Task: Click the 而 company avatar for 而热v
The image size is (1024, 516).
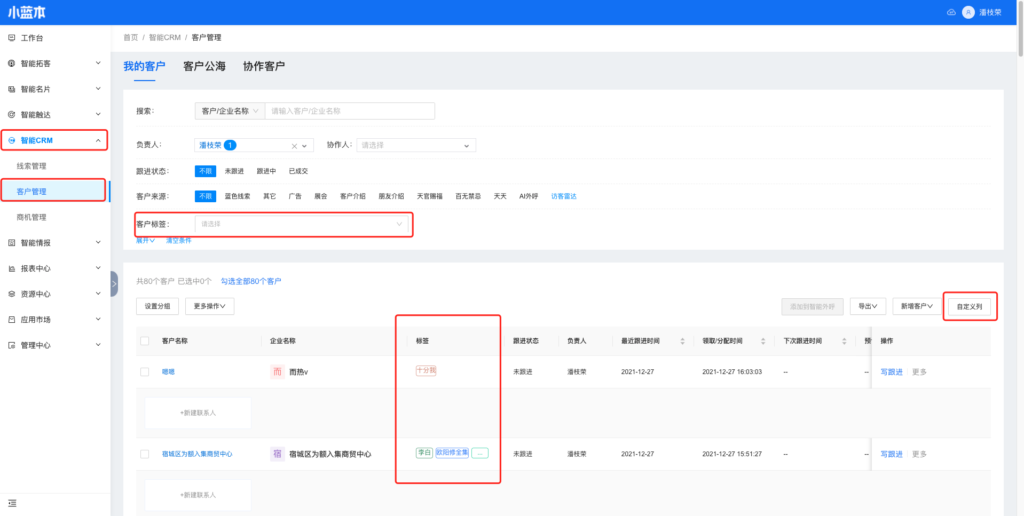Action: pos(277,371)
